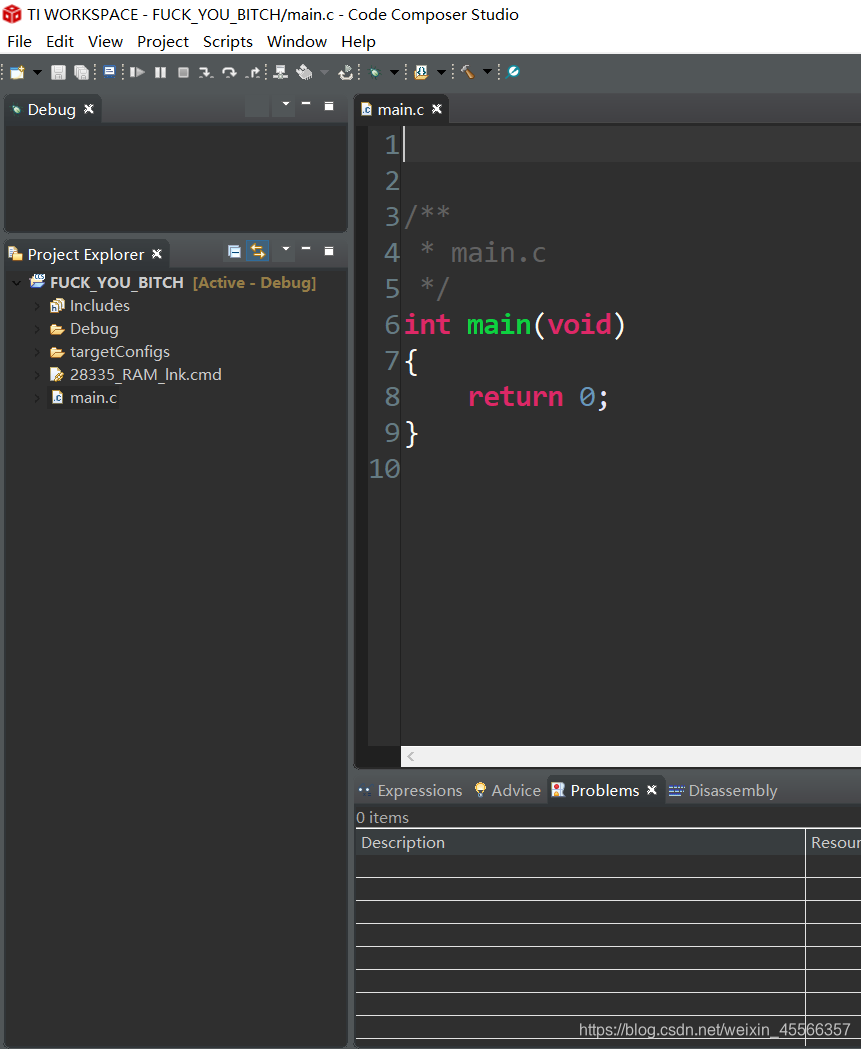Click the New file toolbar icon

[x=17, y=72]
